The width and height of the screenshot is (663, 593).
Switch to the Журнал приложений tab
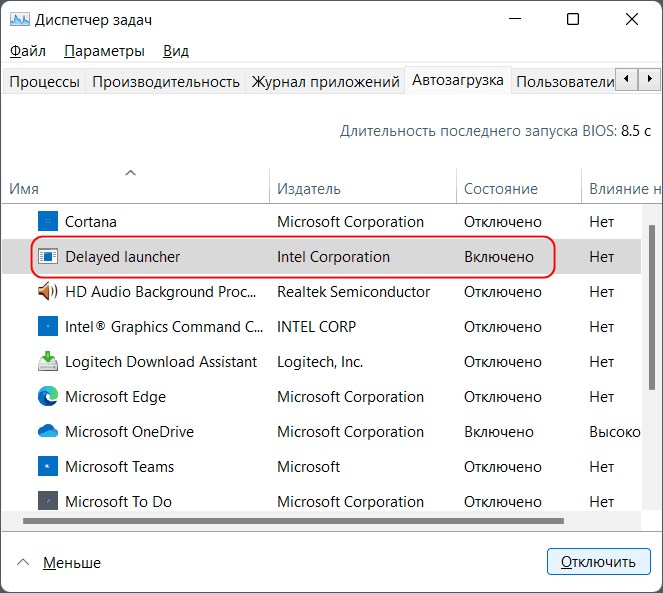pos(325,82)
